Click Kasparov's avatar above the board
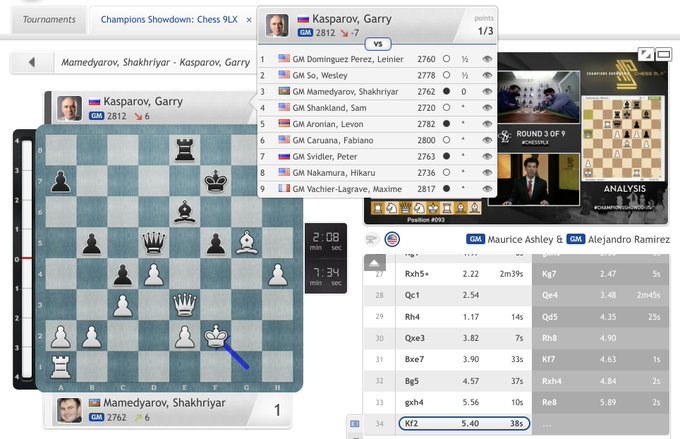This screenshot has height=439, width=680. tap(69, 108)
